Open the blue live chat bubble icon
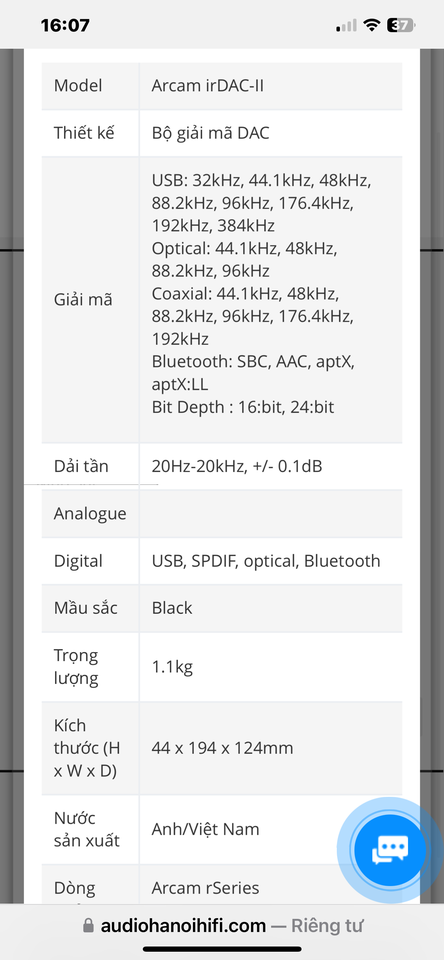Image resolution: width=444 pixels, height=960 pixels. pos(389,849)
